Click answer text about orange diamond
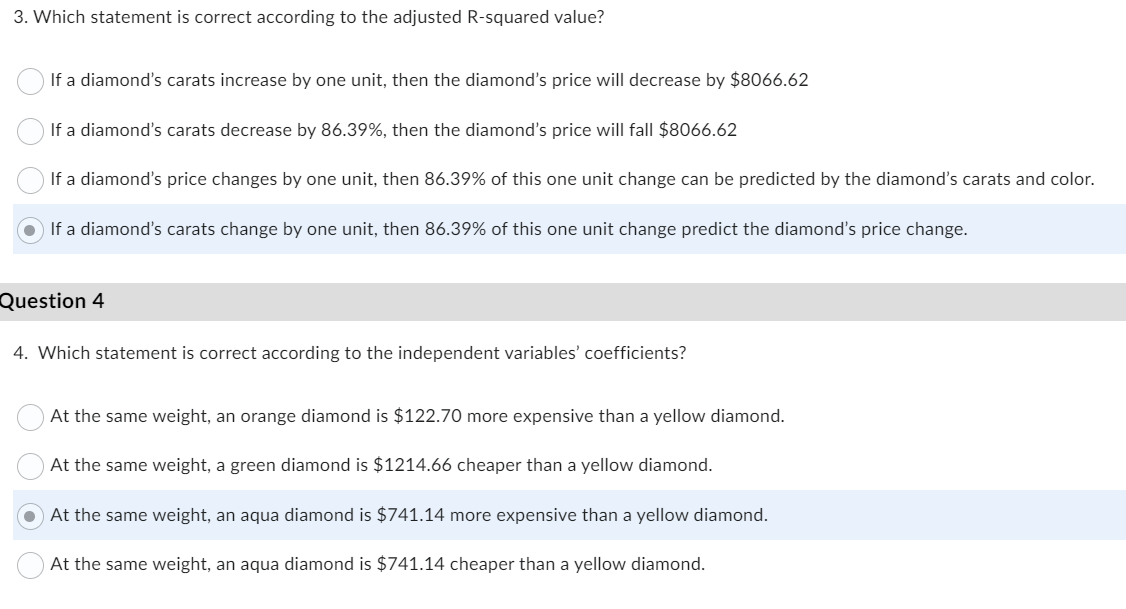This screenshot has height=609, width=1126. [x=417, y=417]
